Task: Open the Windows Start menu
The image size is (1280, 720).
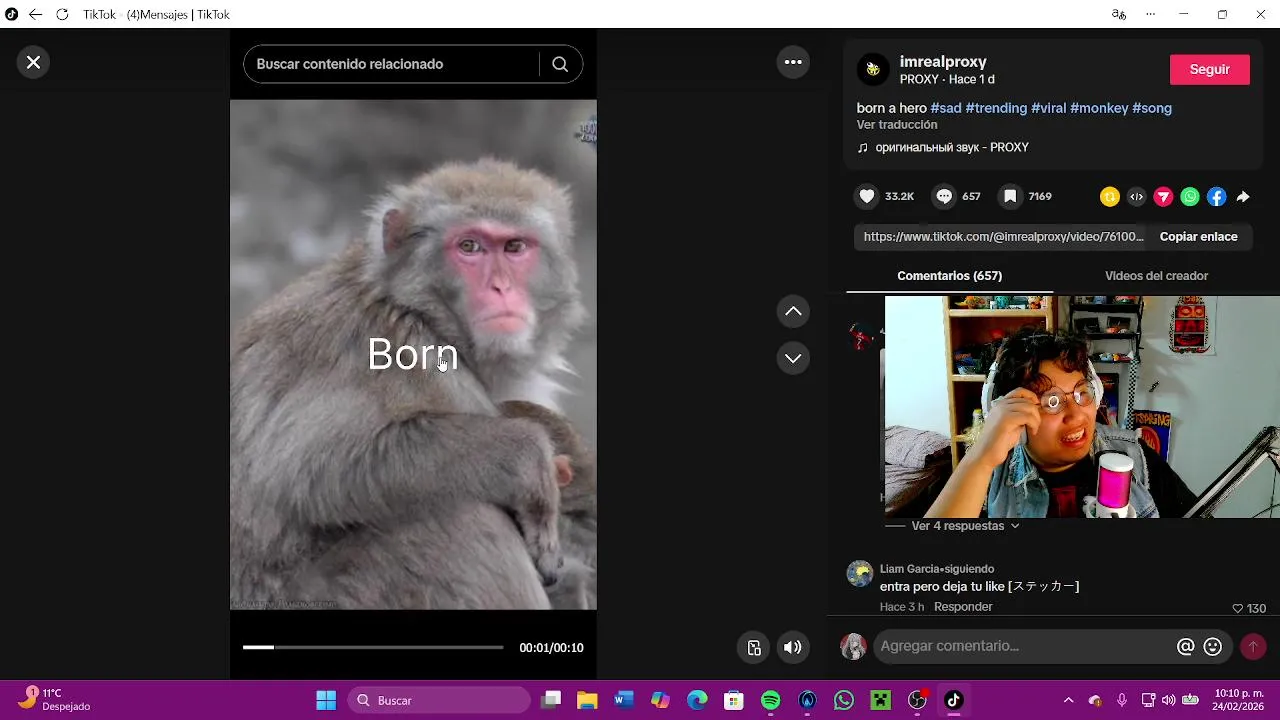Action: (326, 700)
